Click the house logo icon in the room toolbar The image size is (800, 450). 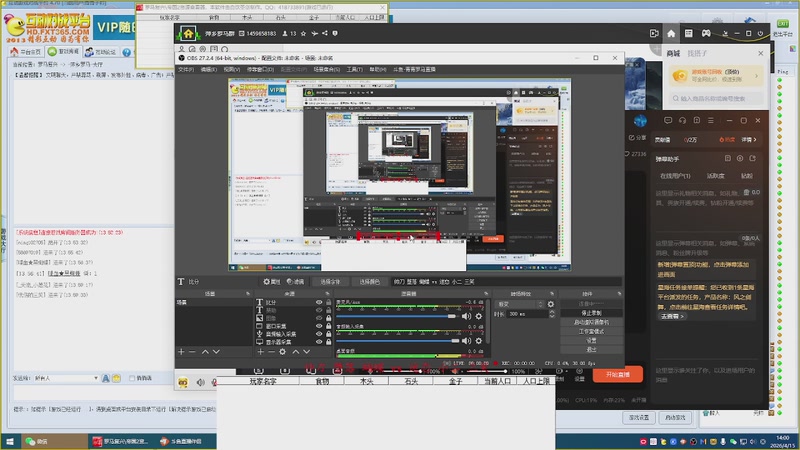[x=188, y=34]
